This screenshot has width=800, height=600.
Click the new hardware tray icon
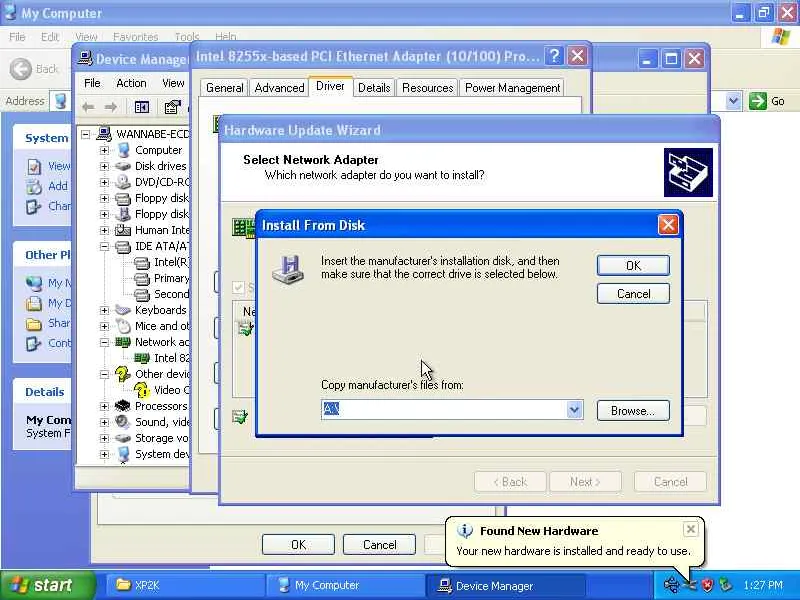(689, 585)
